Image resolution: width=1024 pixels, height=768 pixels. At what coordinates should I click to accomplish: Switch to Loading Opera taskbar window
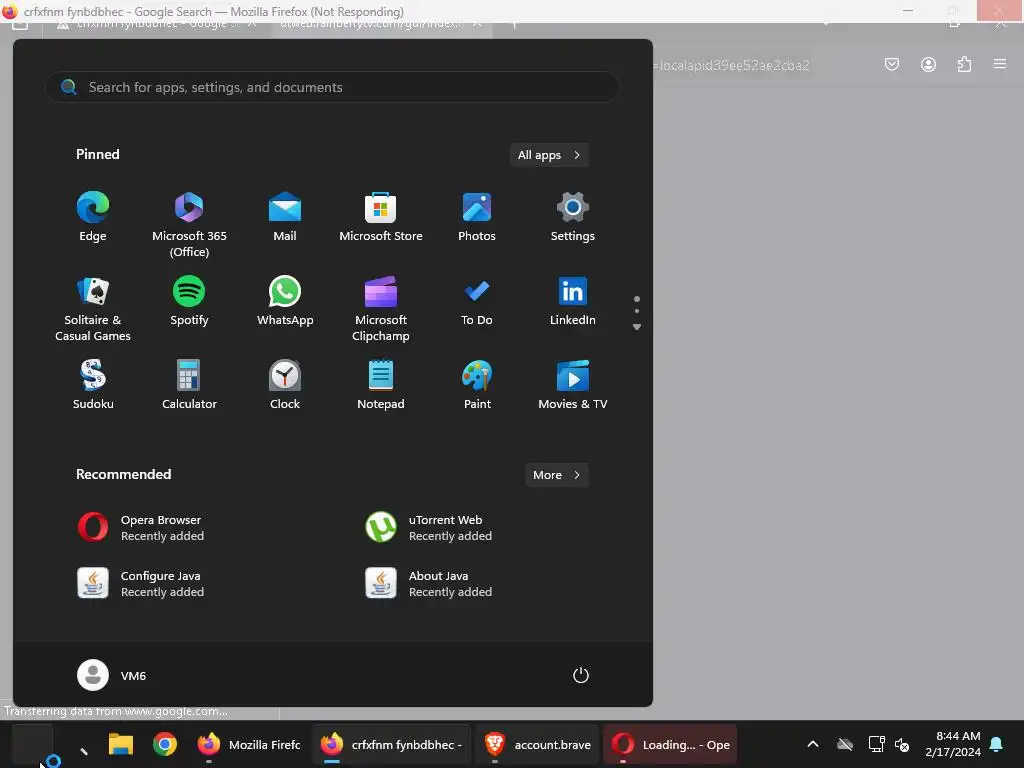pos(670,744)
